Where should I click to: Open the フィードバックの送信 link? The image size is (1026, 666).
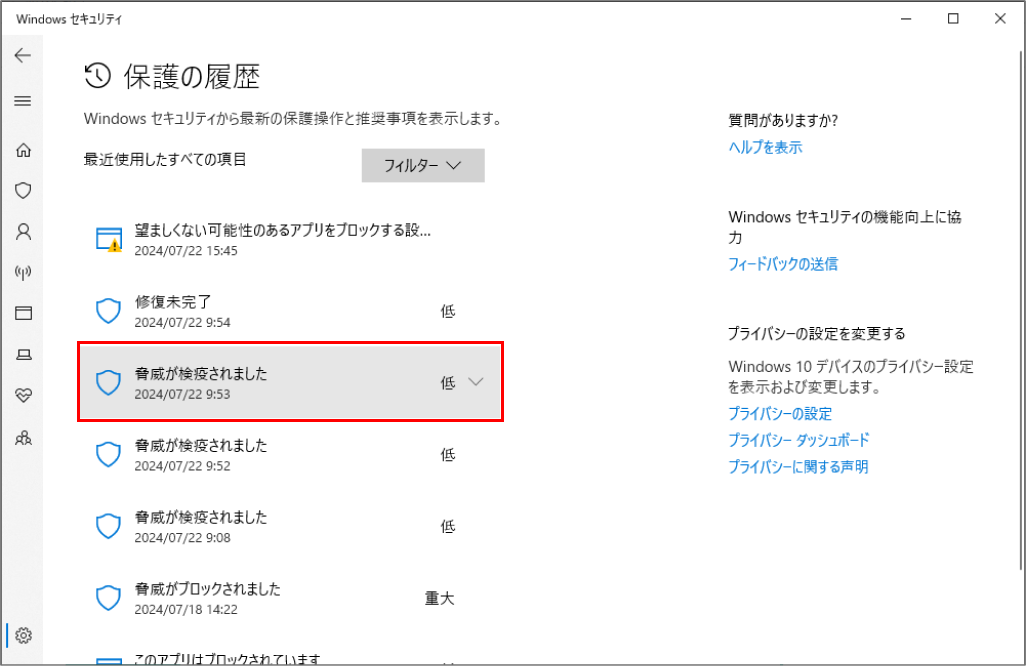click(x=783, y=264)
